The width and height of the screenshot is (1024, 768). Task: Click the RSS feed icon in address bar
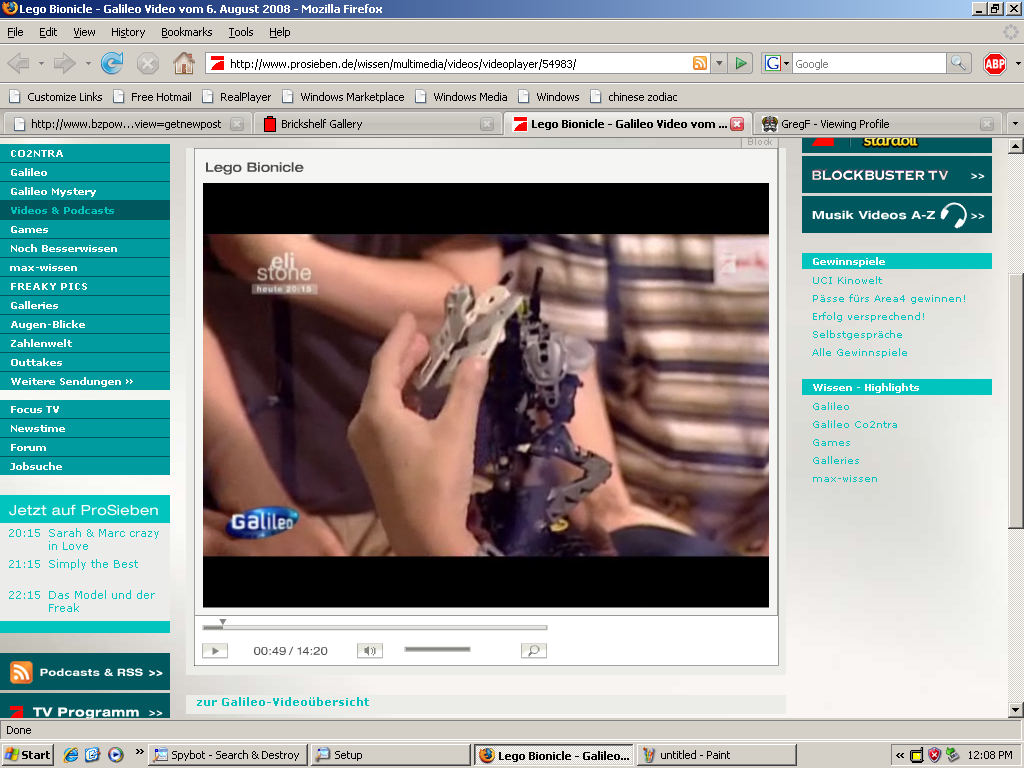click(x=699, y=63)
